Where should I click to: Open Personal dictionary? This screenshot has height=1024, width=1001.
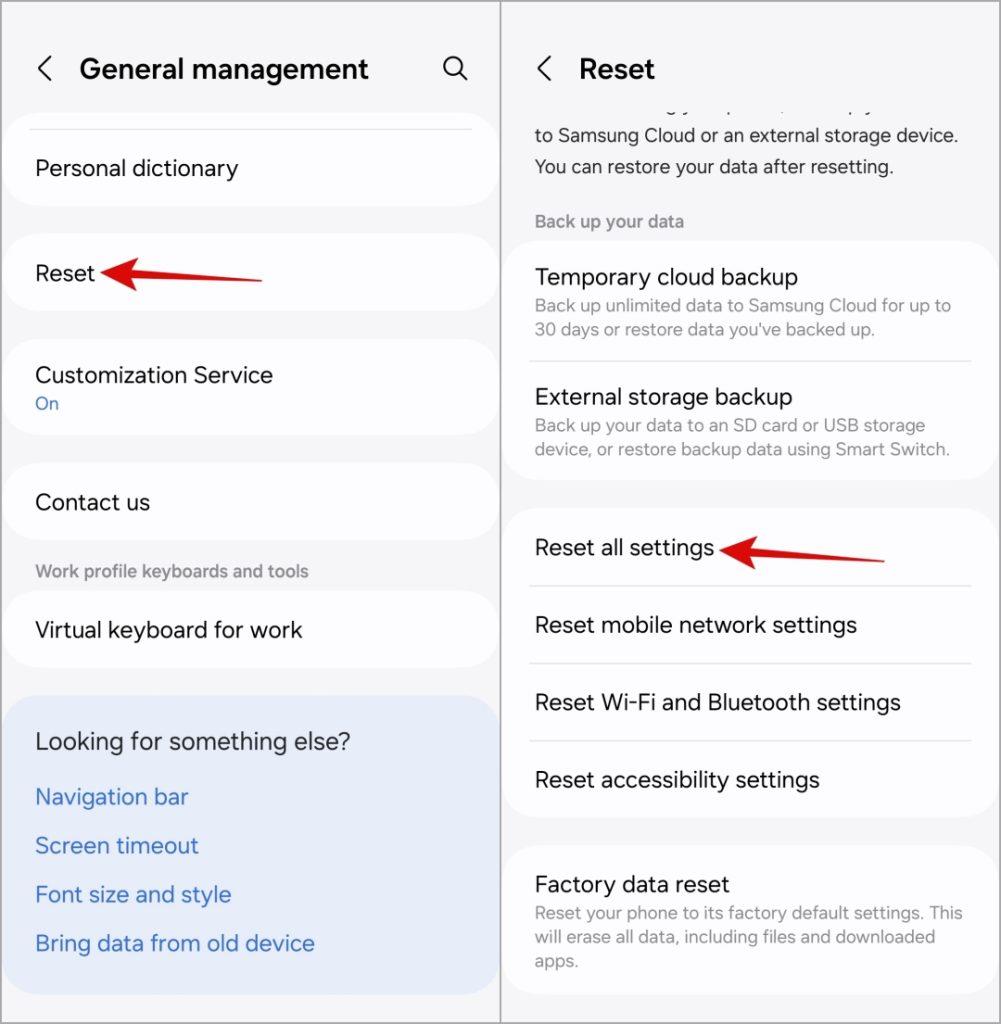tap(251, 168)
